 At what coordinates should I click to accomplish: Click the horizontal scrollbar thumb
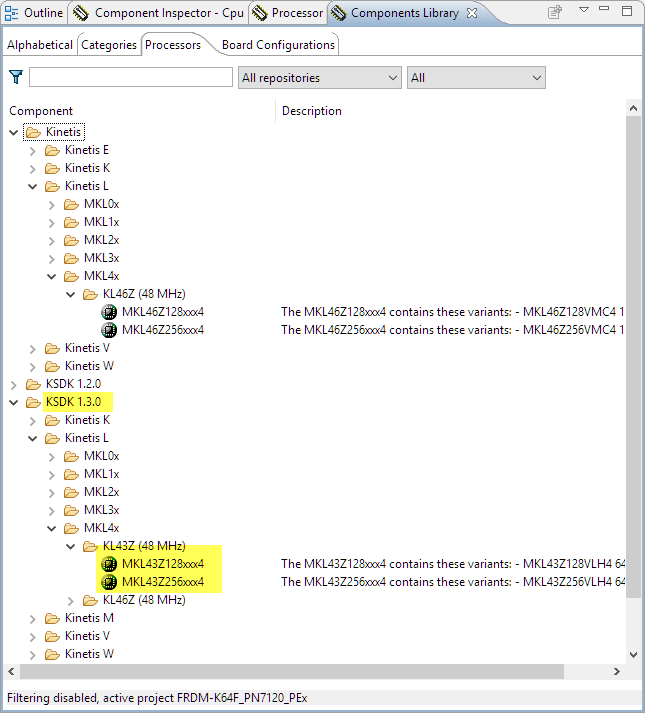(x=292, y=672)
